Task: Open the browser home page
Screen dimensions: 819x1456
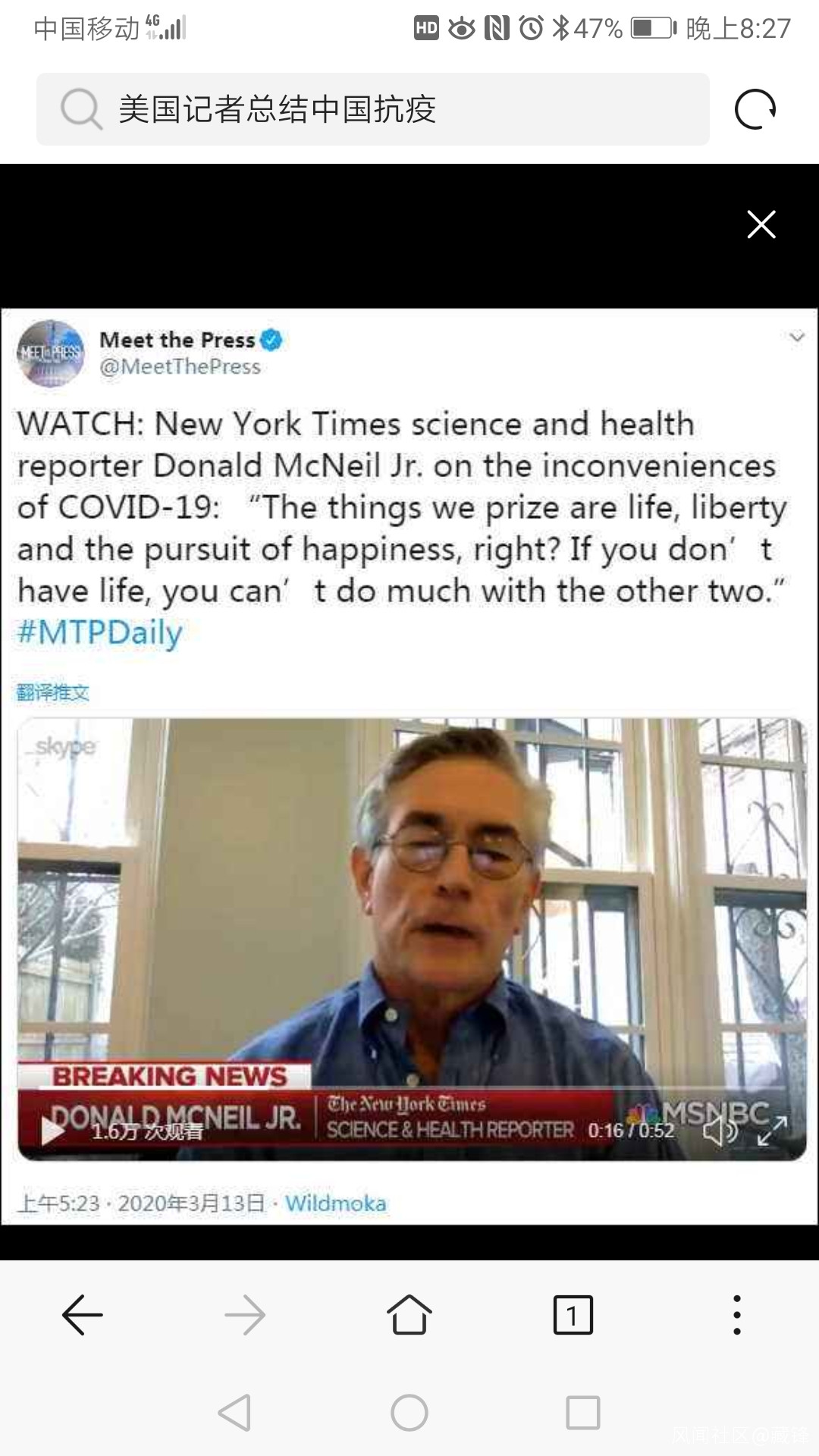Action: (409, 1315)
